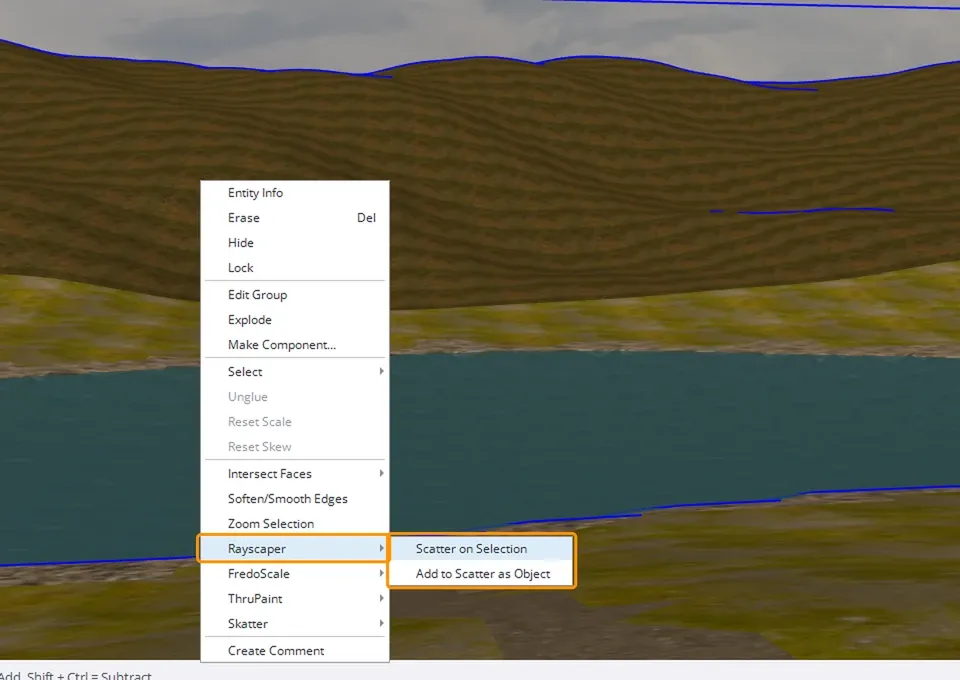Expand the Select submenu
The width and height of the screenshot is (960, 680).
coord(294,372)
